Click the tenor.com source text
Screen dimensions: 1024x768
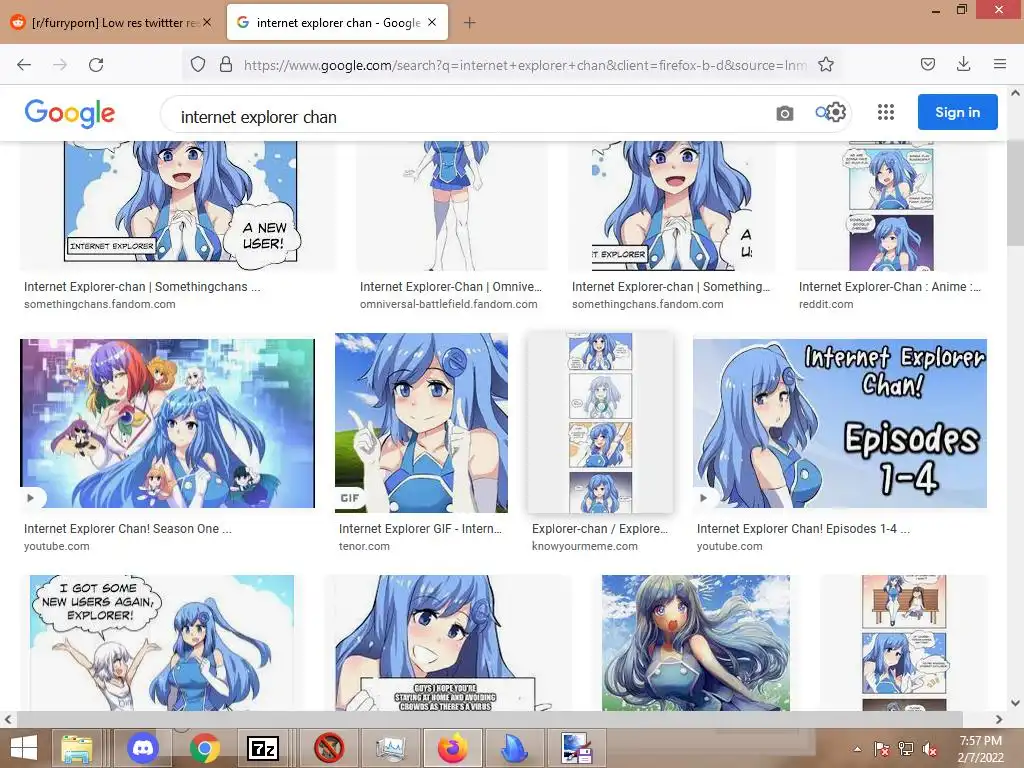(x=364, y=547)
